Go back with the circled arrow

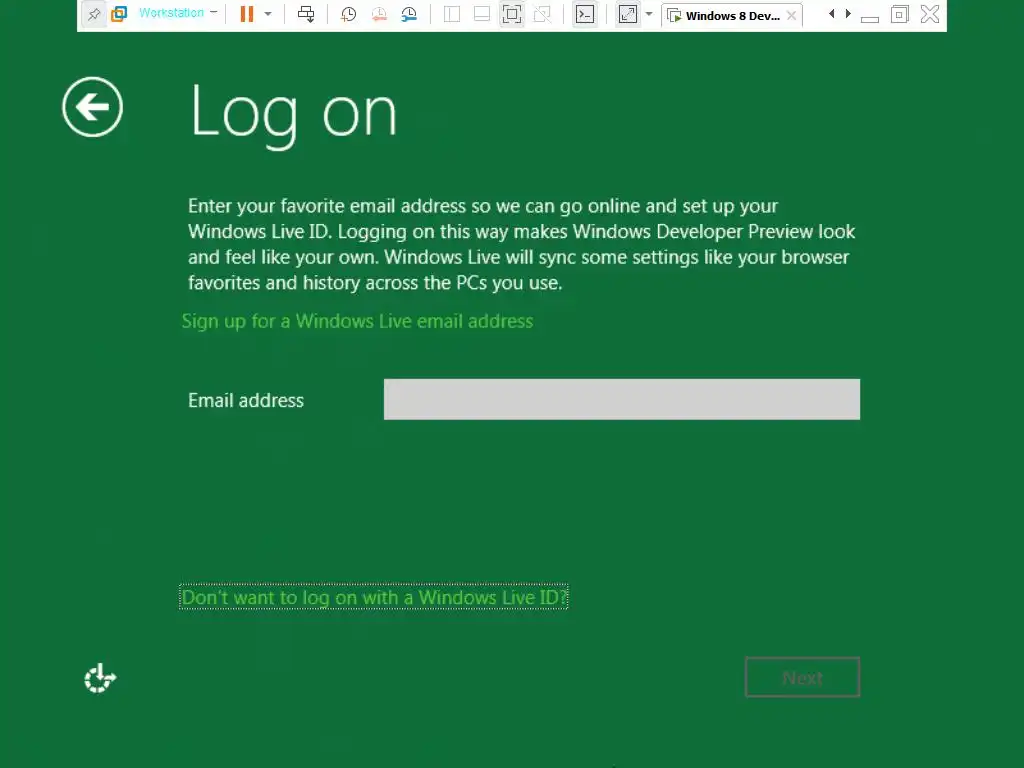92,107
